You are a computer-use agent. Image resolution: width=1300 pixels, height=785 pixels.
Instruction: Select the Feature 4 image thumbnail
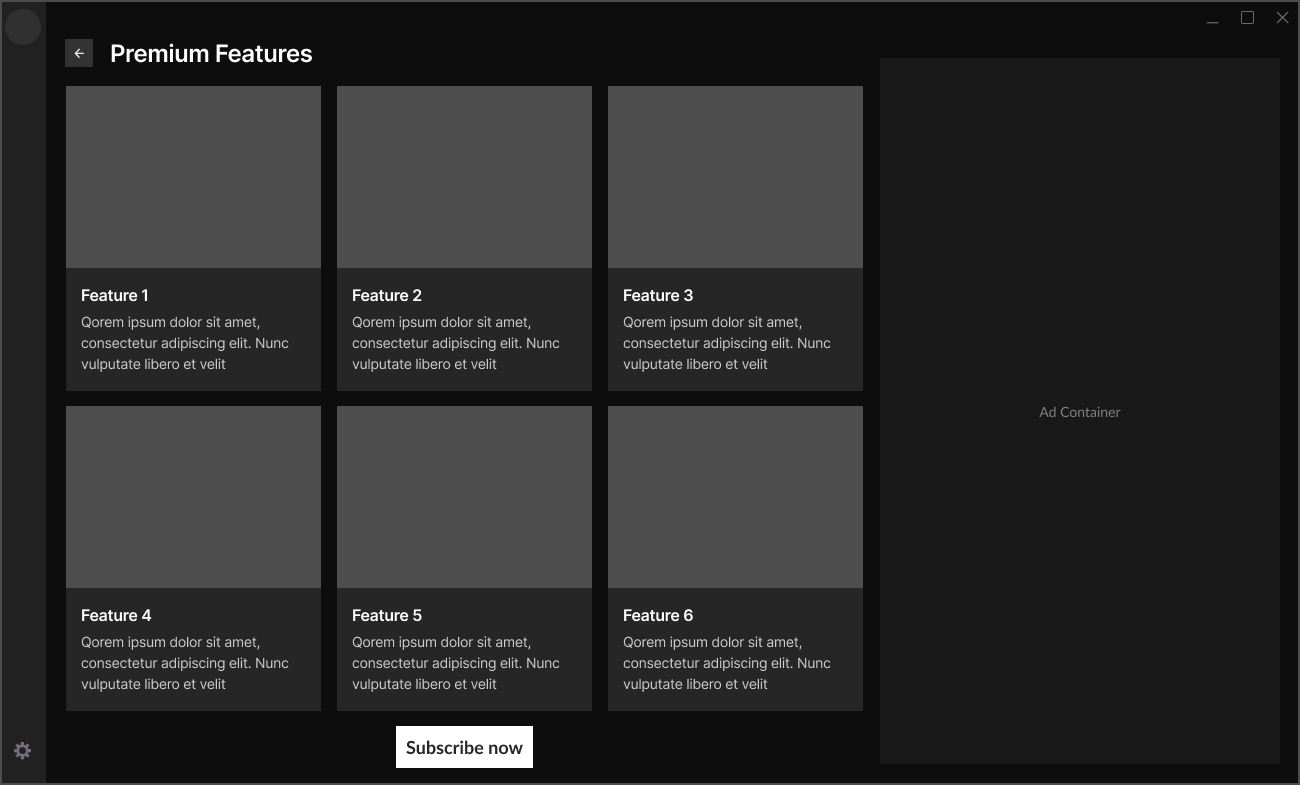[193, 497]
